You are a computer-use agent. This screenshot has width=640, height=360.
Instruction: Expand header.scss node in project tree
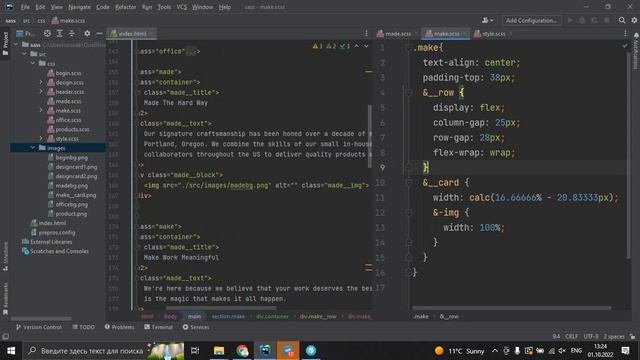(41, 91)
